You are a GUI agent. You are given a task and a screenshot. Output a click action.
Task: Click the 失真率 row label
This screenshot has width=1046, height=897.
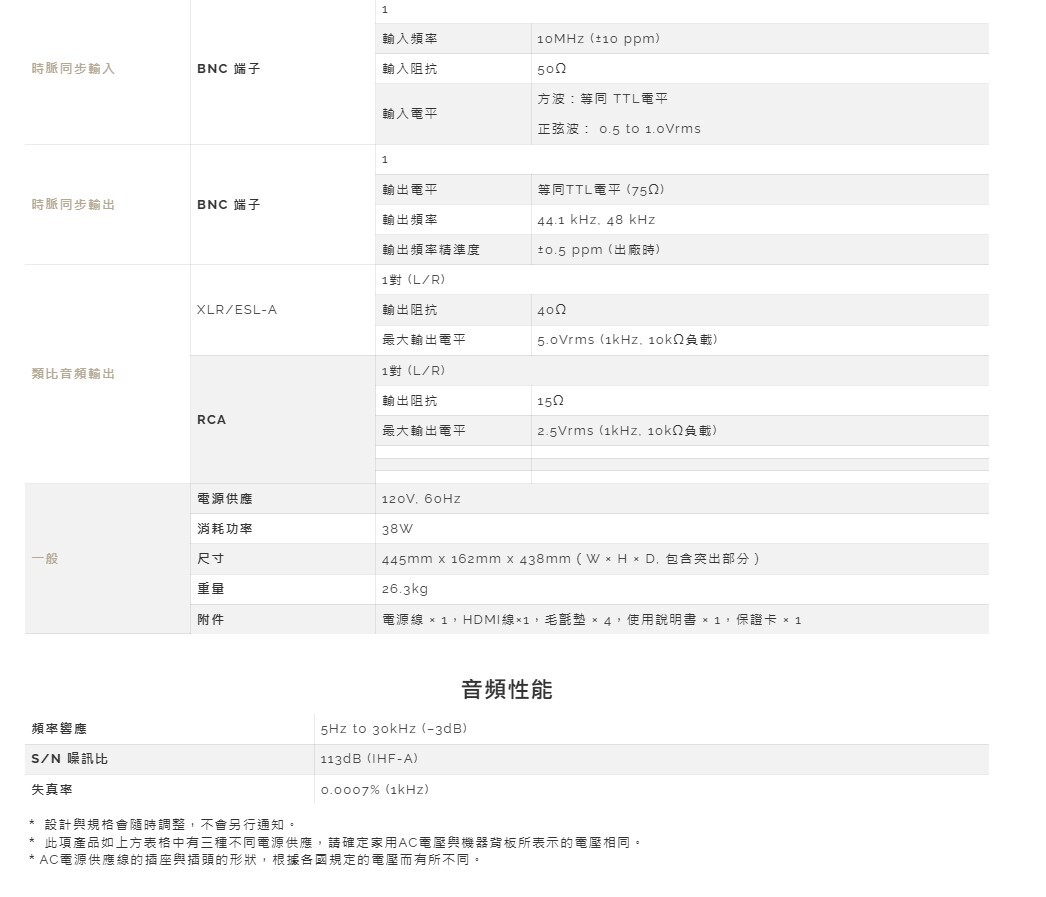tap(52, 790)
